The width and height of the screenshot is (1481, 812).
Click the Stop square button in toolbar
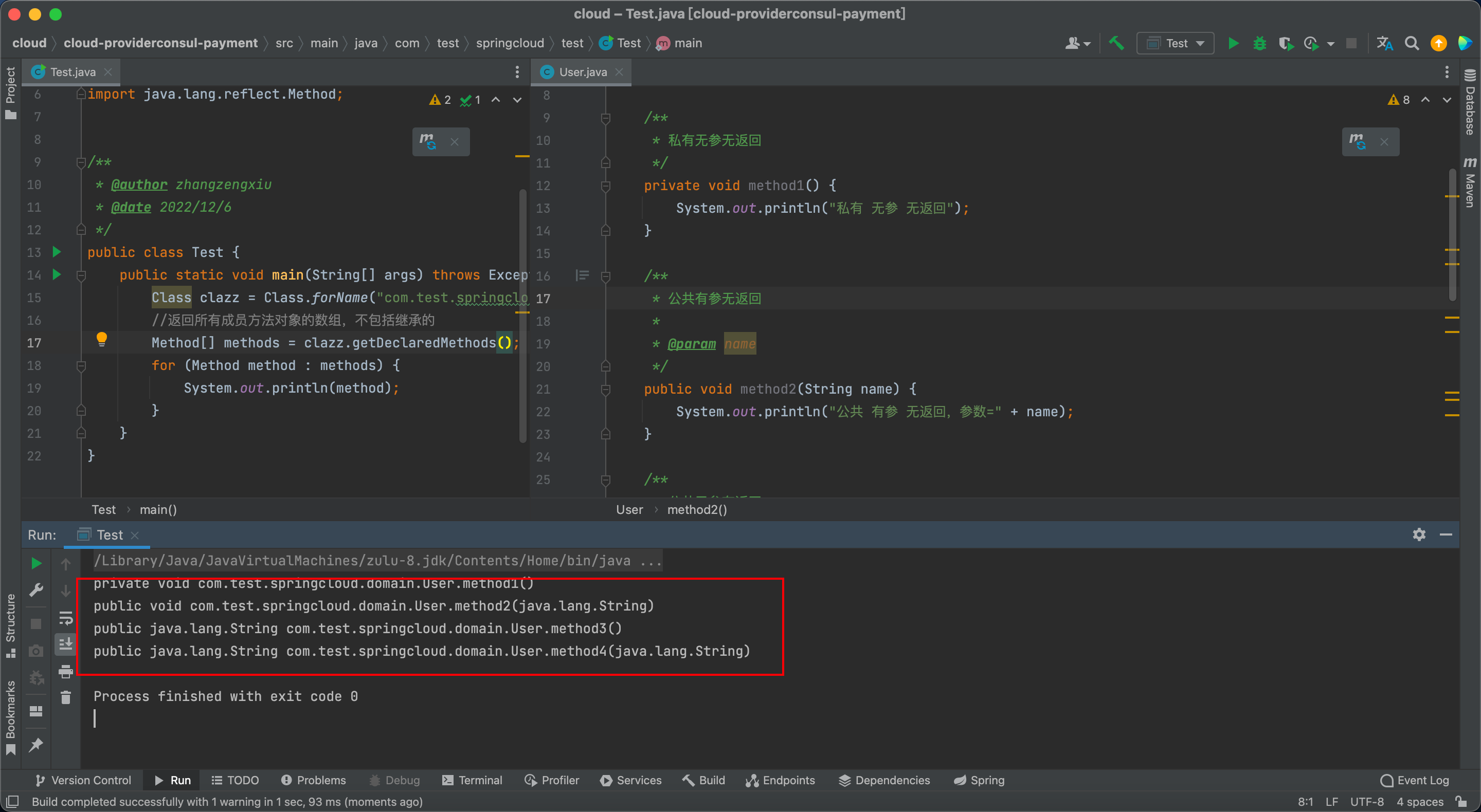coord(1351,43)
